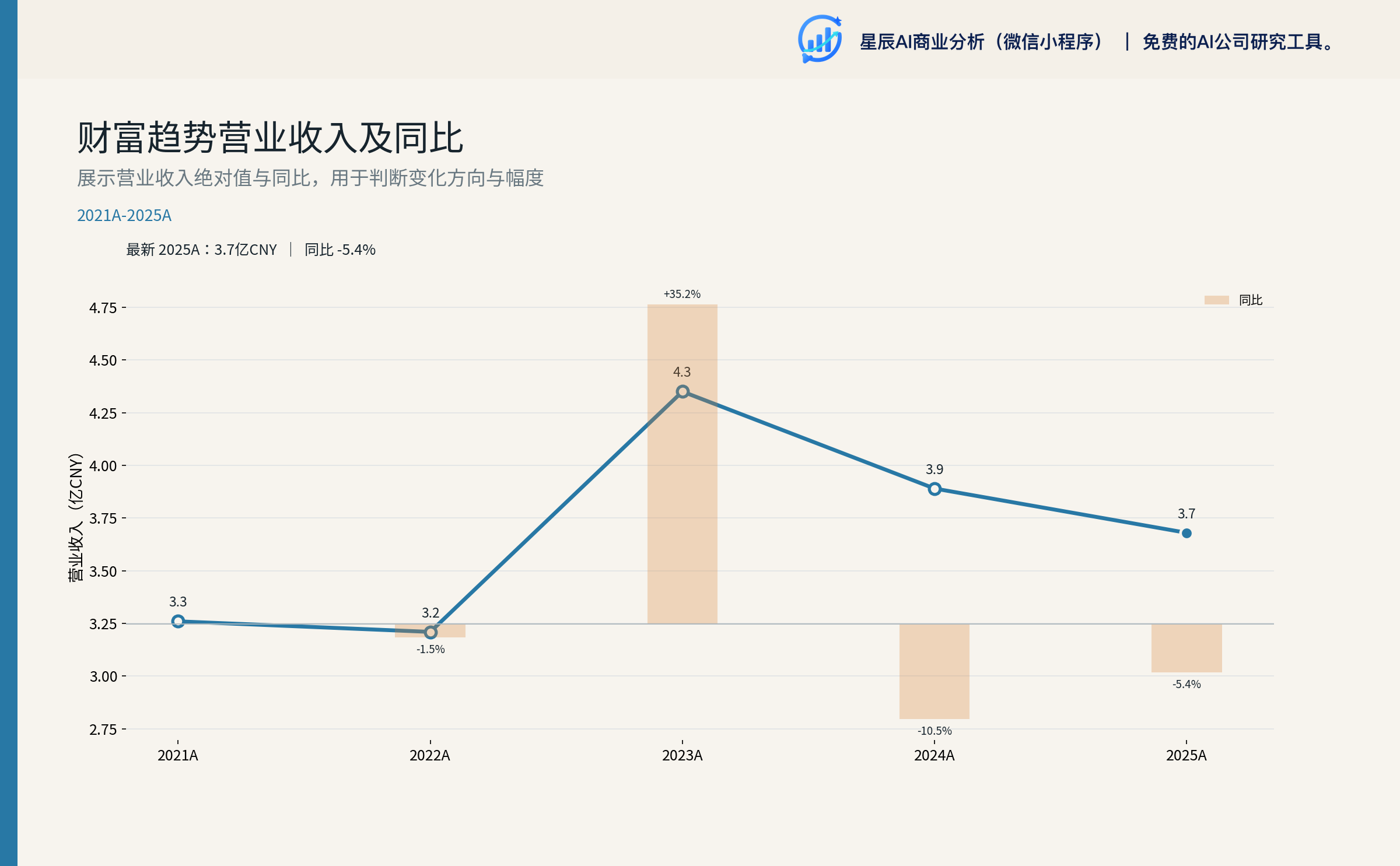This screenshot has height=866, width=1400.
Task: Click the 4.00 y-axis tick label
Action: (x=103, y=466)
